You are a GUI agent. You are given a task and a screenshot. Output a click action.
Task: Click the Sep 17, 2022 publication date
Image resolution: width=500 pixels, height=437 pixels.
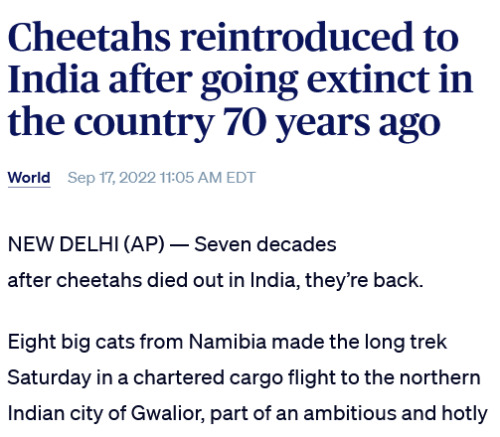[x=112, y=178]
